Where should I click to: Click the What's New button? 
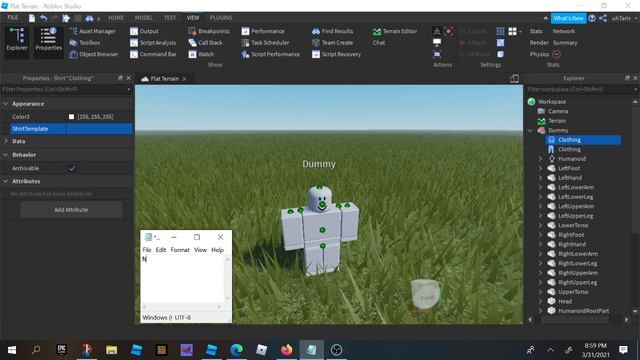click(x=569, y=18)
